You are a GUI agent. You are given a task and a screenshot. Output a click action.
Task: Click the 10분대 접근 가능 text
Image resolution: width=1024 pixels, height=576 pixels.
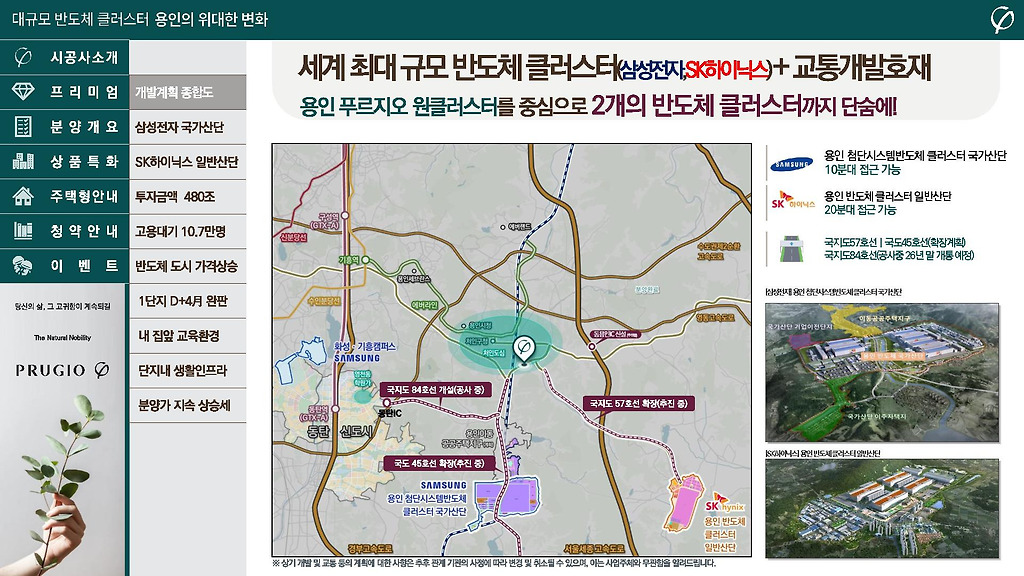[862, 170]
